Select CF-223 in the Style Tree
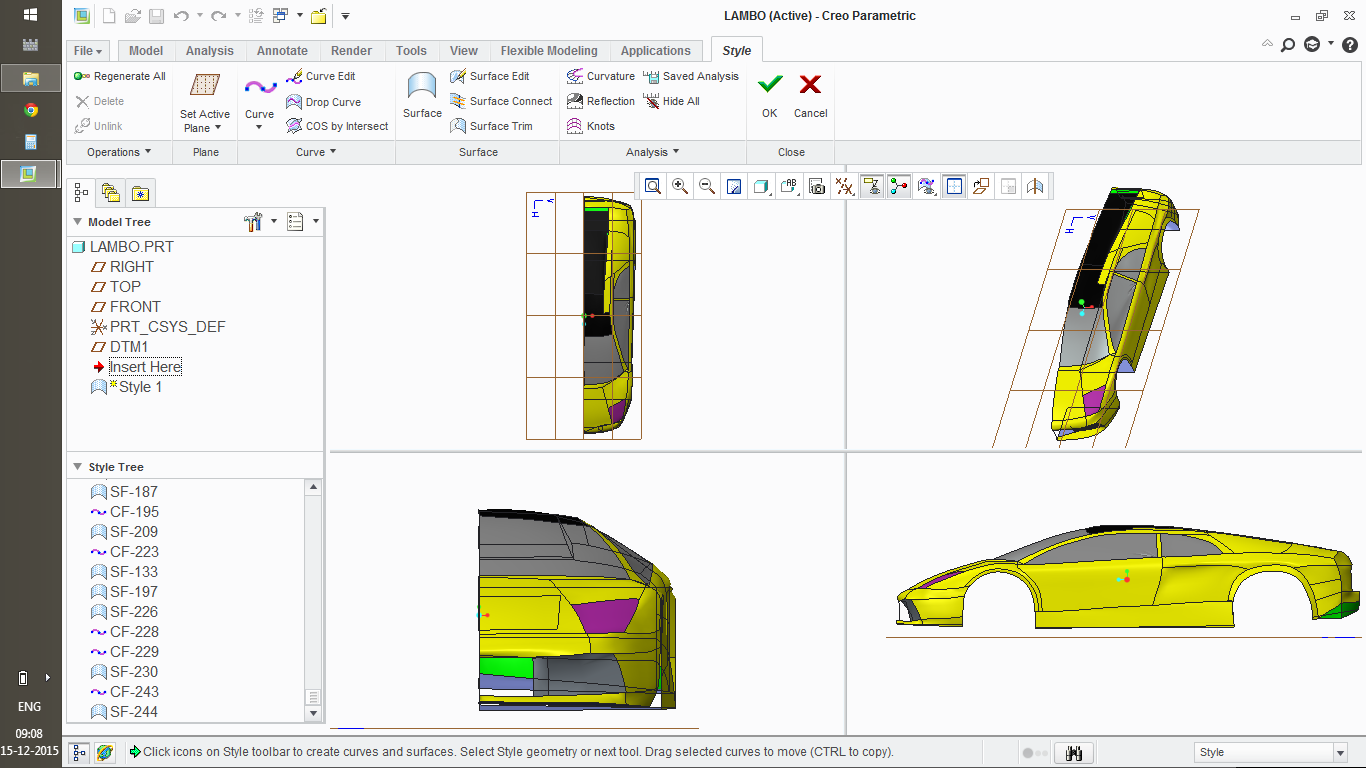This screenshot has width=1366, height=768. tap(124, 552)
